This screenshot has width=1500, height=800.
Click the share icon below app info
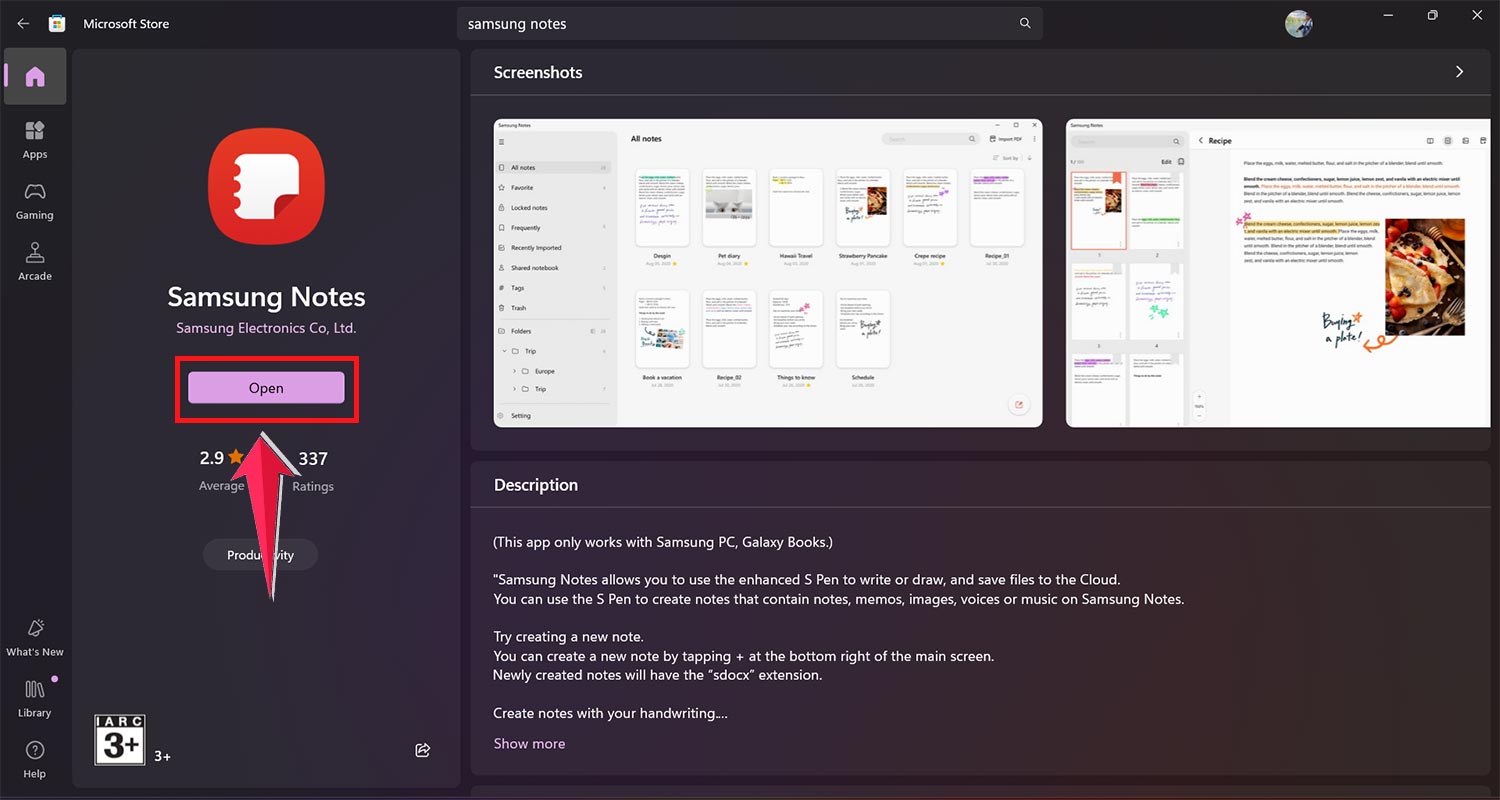(x=422, y=750)
